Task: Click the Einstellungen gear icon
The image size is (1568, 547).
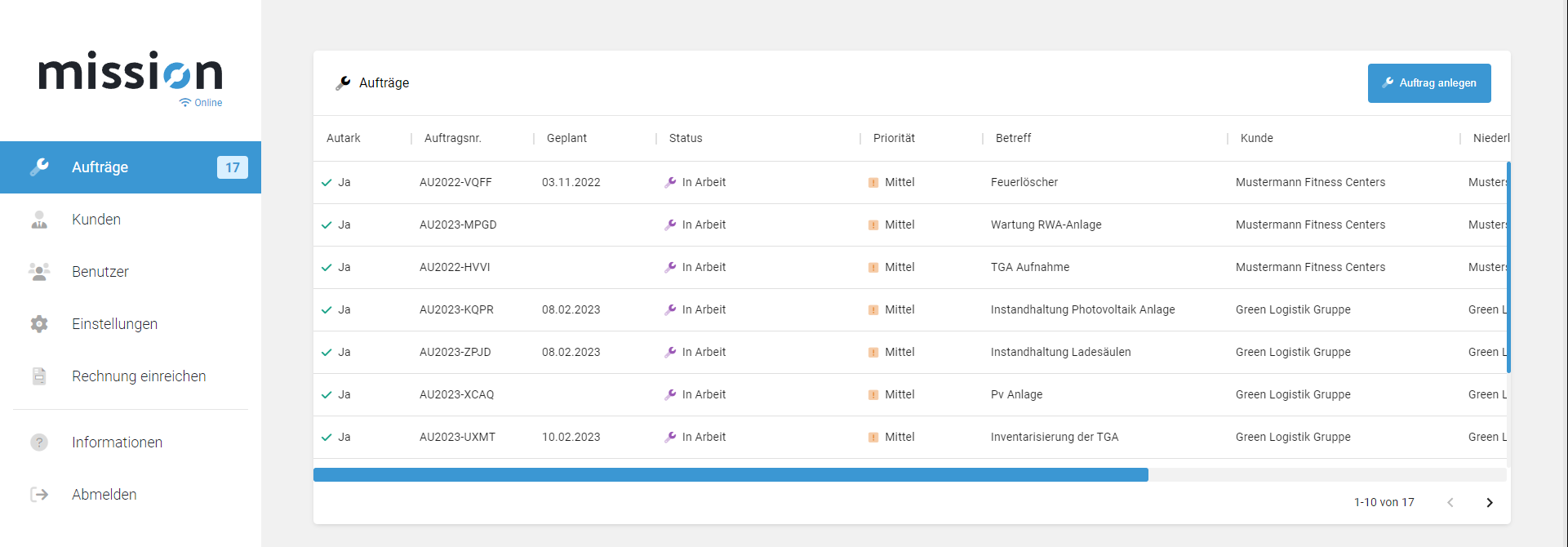Action: [39, 324]
